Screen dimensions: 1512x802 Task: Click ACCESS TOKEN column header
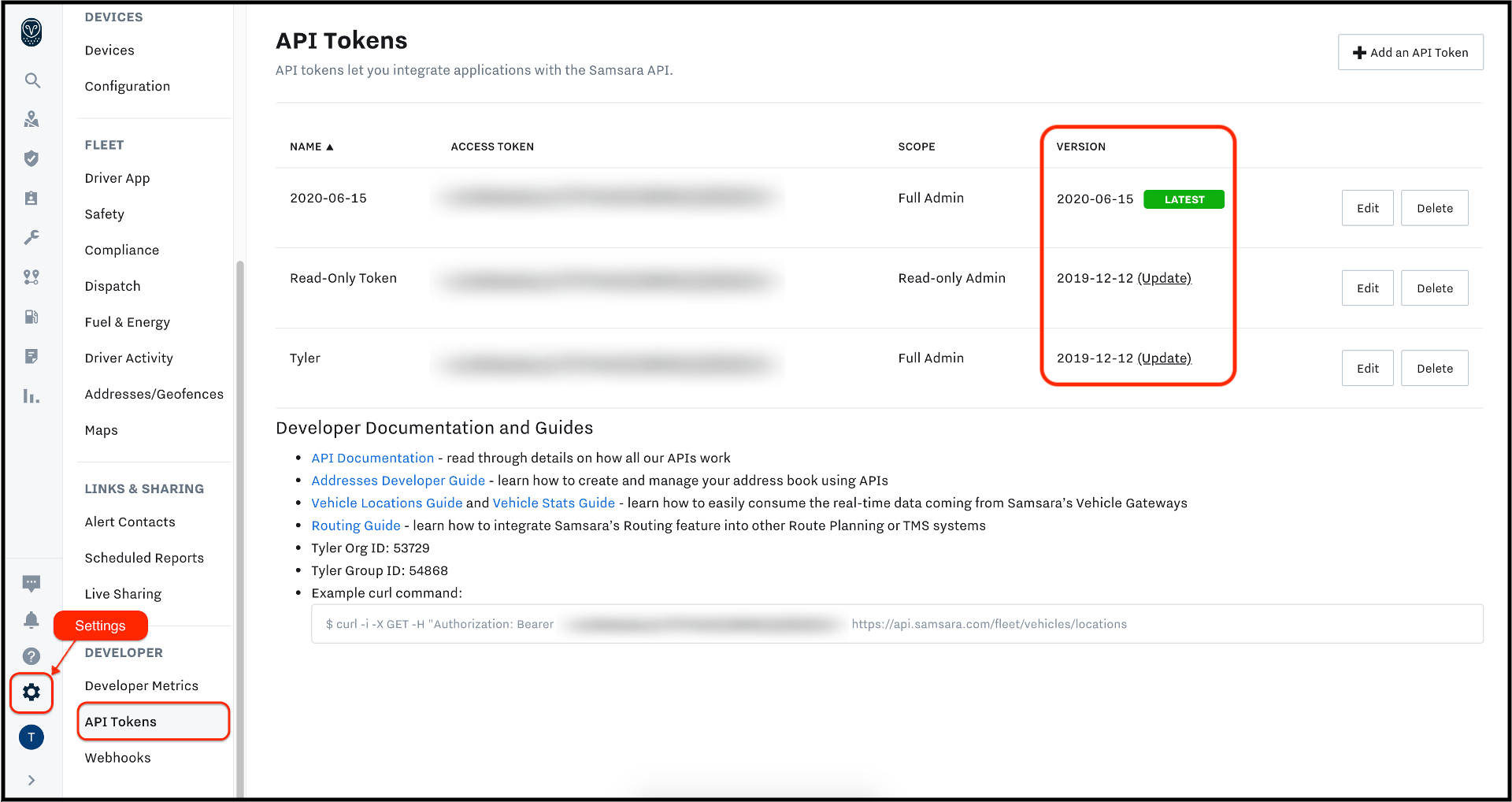coord(492,147)
